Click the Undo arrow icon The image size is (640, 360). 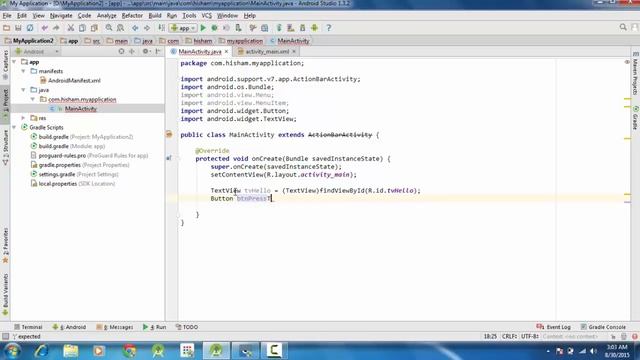pyautogui.click(x=44, y=28)
